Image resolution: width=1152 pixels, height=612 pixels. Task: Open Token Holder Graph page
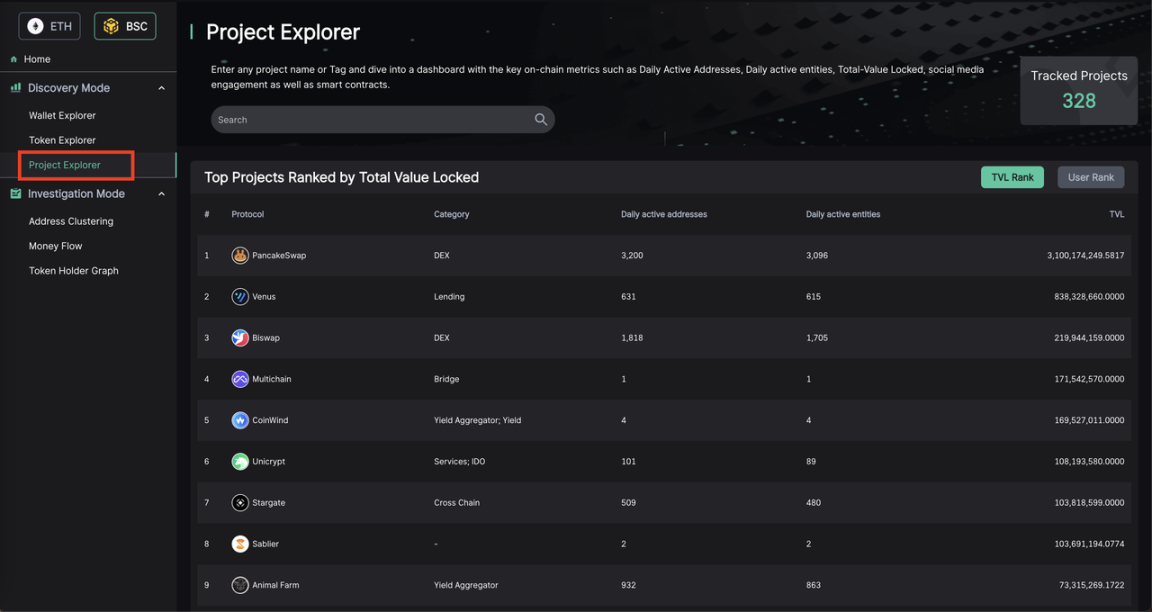click(x=73, y=271)
